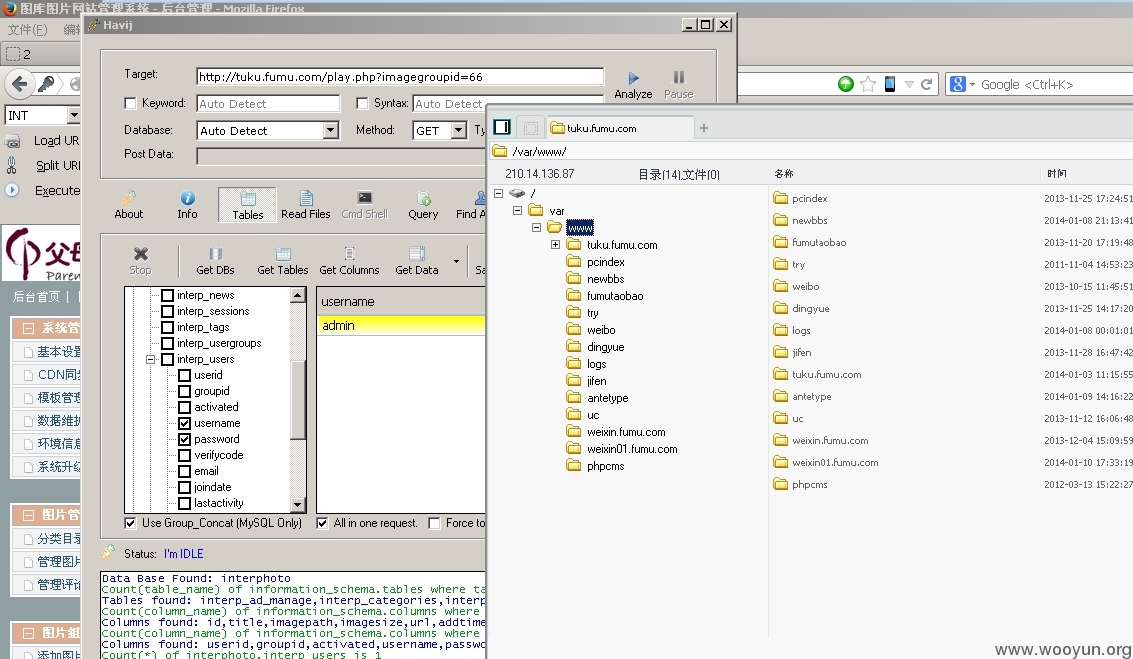
Task: Toggle Use Group_Concat (MySQL Only) checkbox
Action: [x=131, y=522]
